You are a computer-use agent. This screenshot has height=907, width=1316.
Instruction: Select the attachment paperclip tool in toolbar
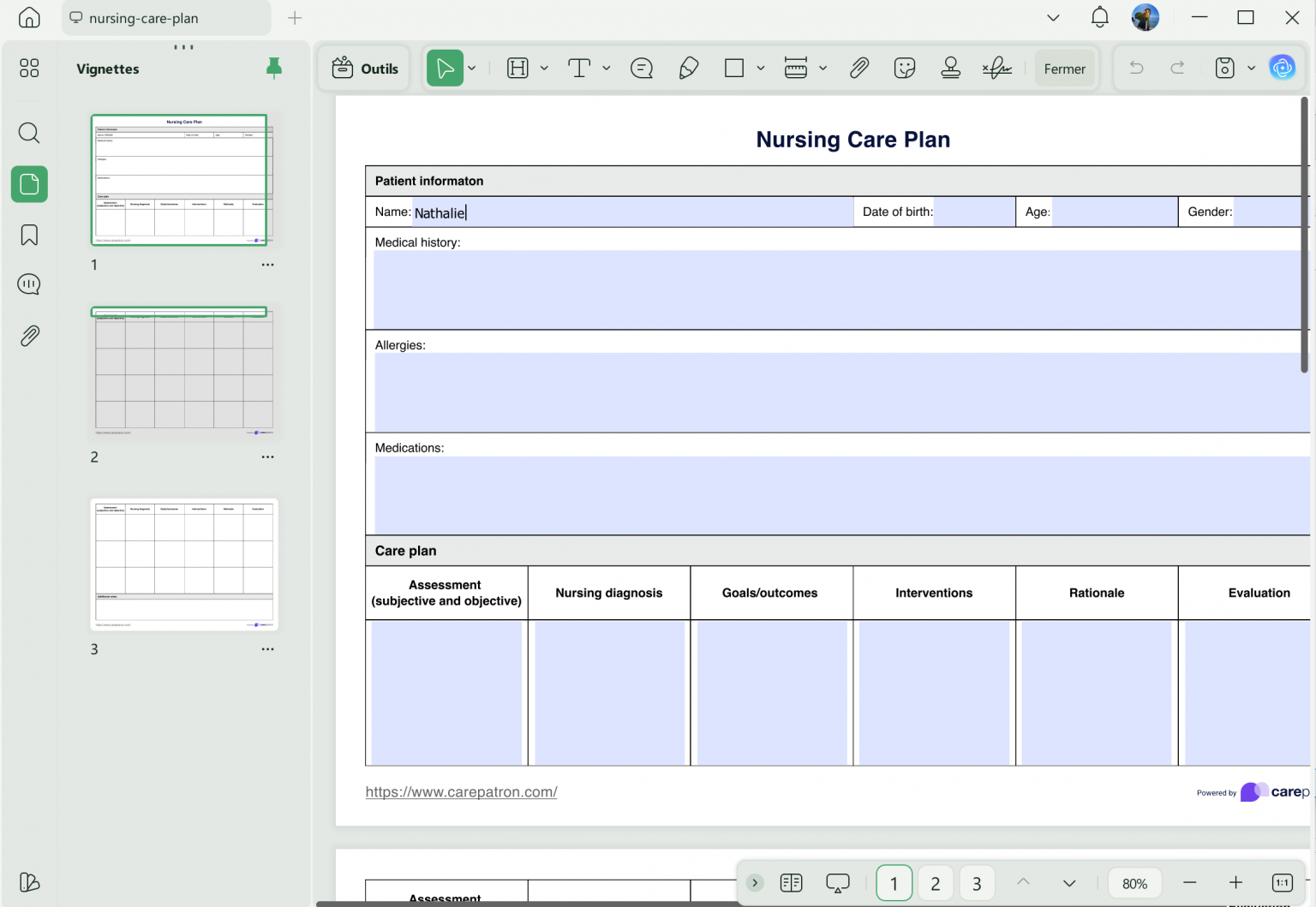click(859, 69)
